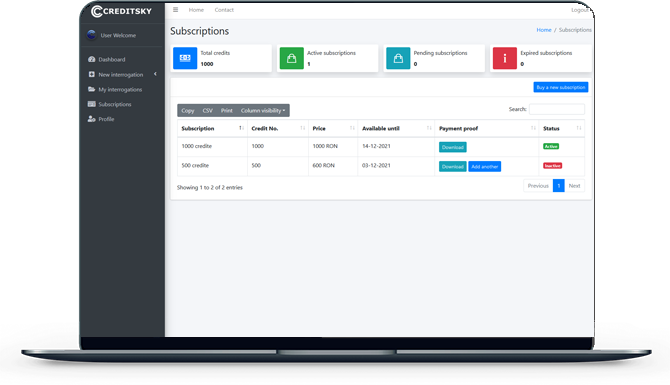
Task: Sort by Price column arrows
Action: pos(352,128)
